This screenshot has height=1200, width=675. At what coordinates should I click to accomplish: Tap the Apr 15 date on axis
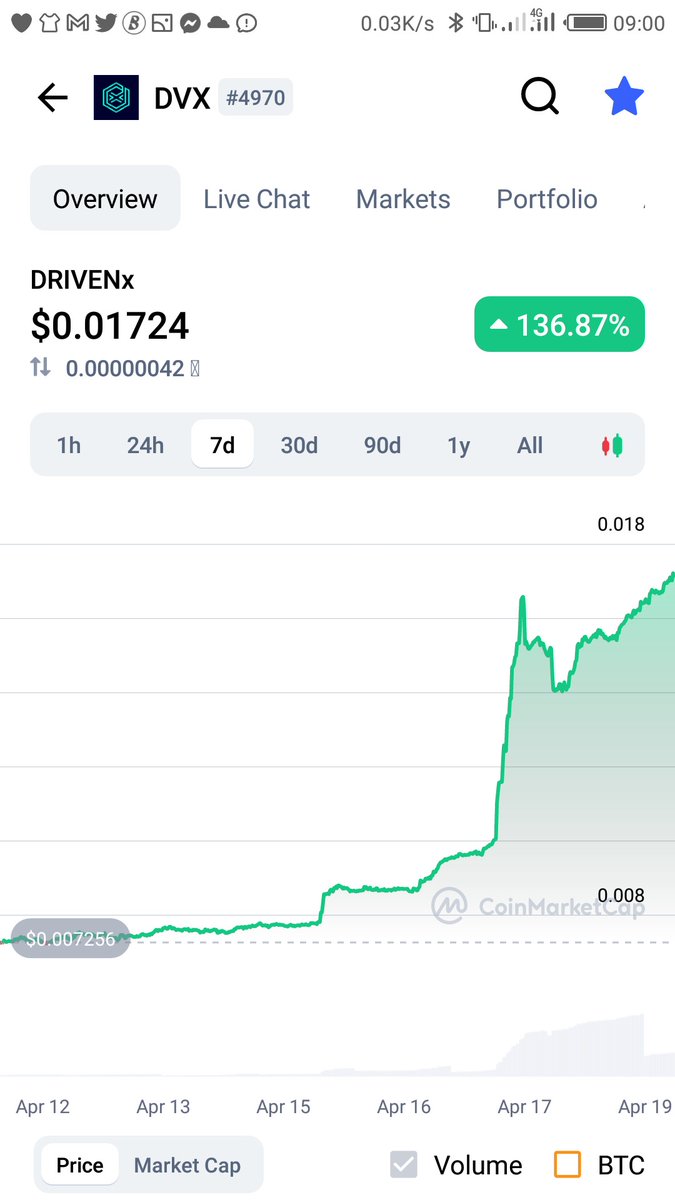point(284,1107)
